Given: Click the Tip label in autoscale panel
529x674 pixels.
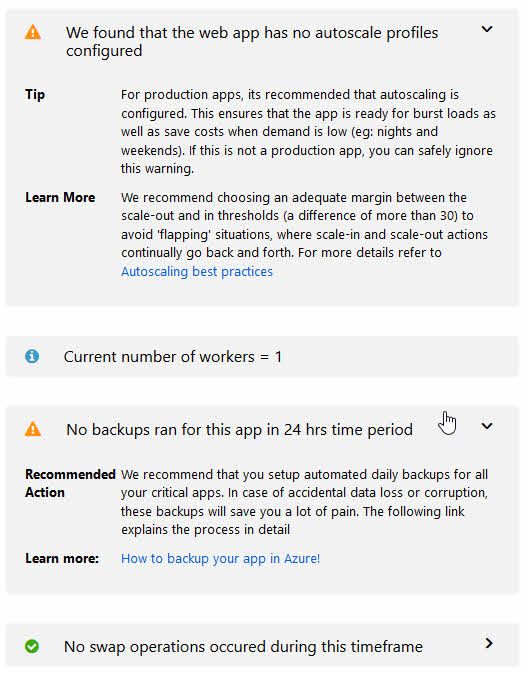Looking at the screenshot, I should (x=35, y=95).
